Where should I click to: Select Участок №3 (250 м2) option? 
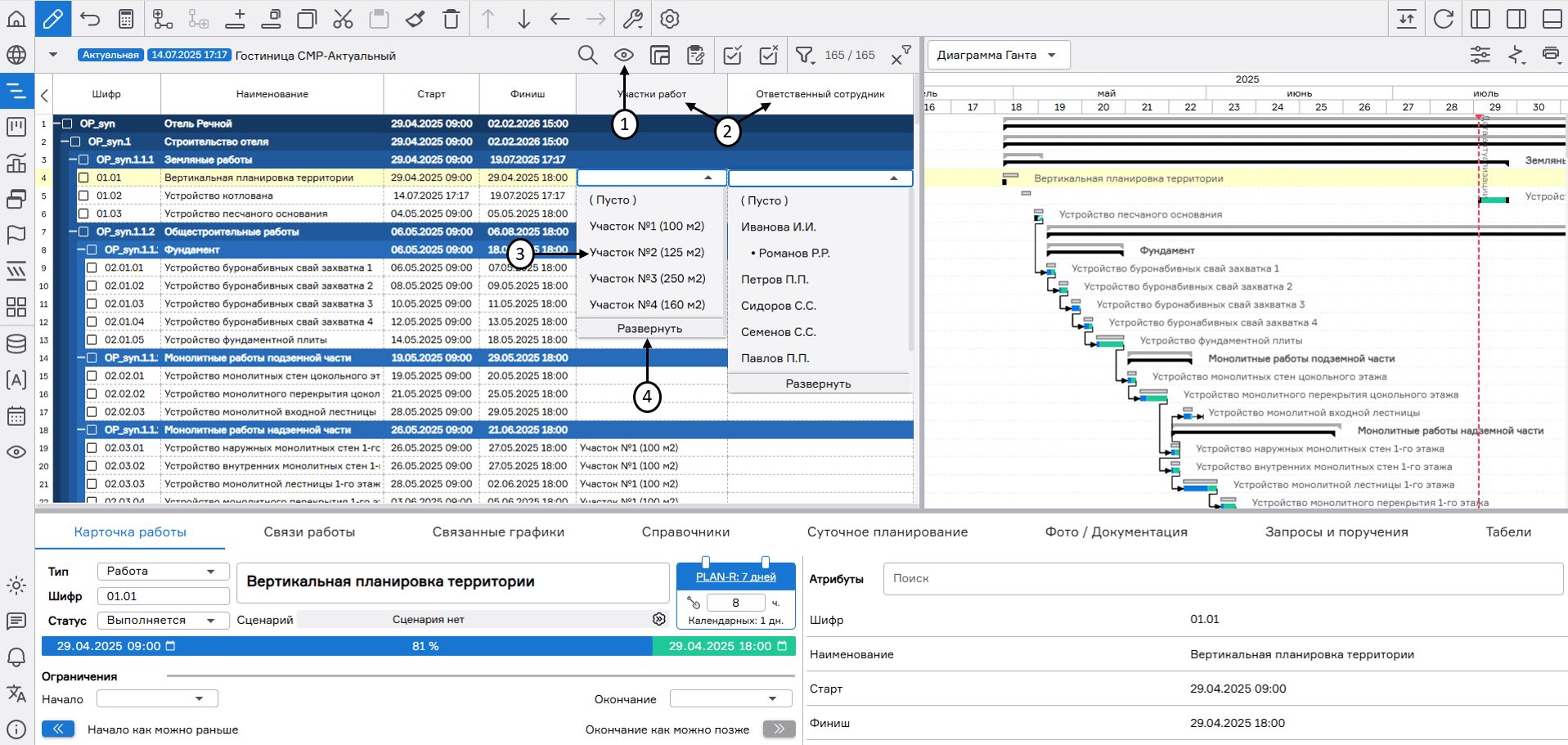(x=647, y=278)
